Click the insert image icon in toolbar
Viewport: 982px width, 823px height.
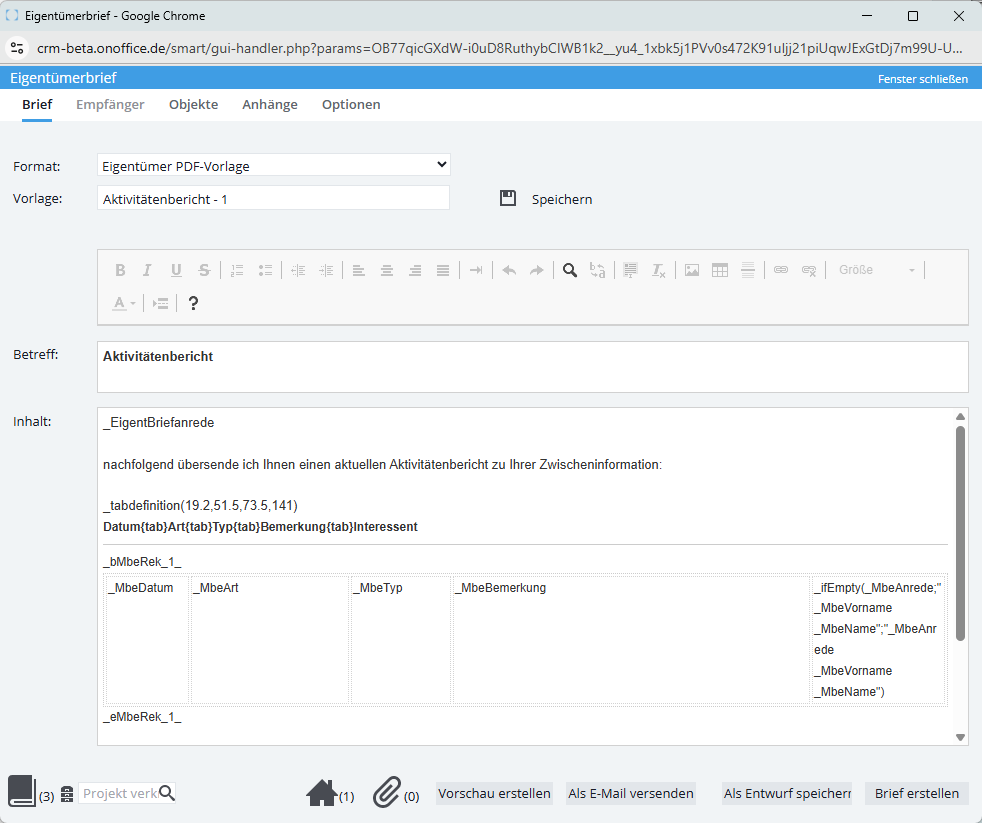[691, 270]
